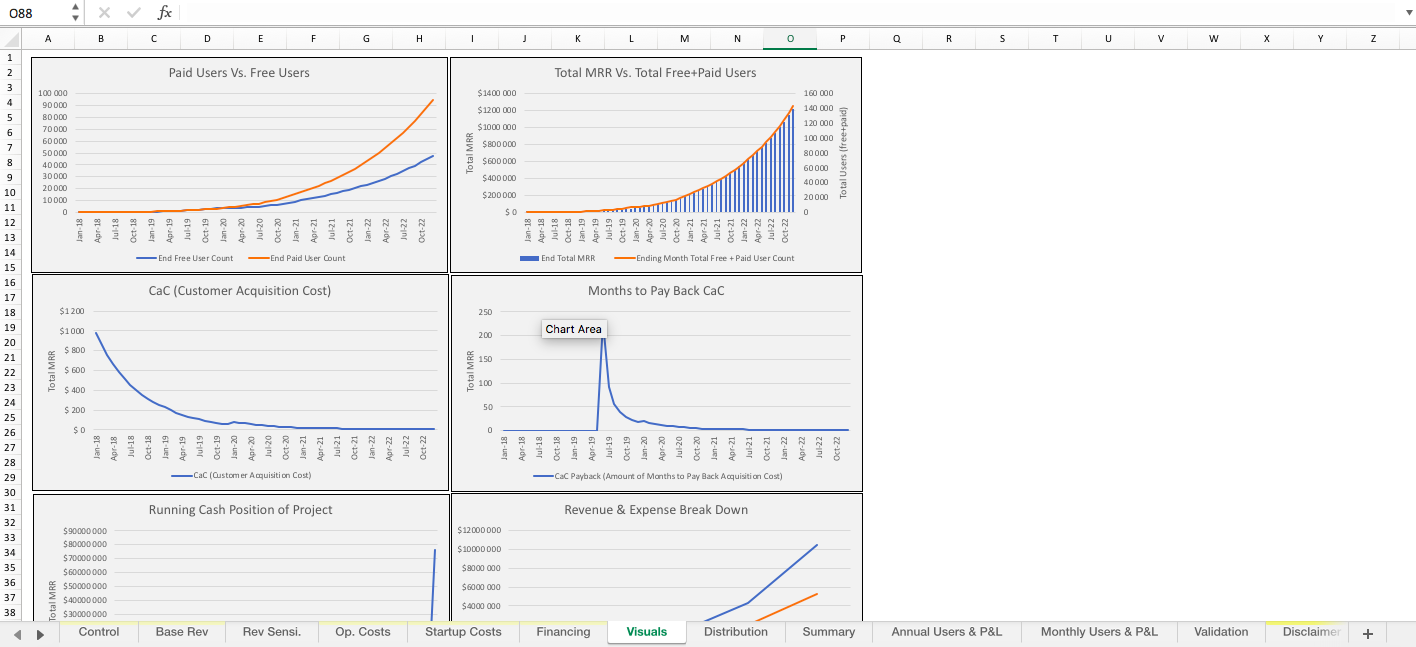The width and height of the screenshot is (1416, 647).
Task: Click the right sheet-navigation arrow
Action: coord(40,632)
